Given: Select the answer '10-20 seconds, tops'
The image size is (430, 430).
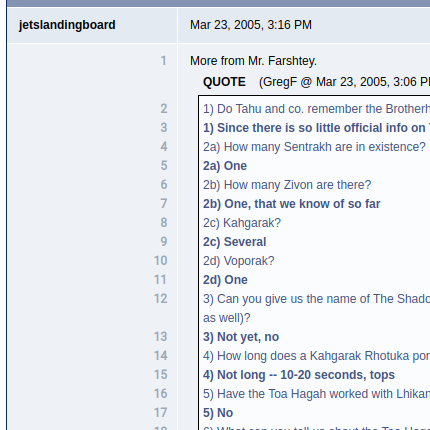Looking at the screenshot, I should tap(337, 375).
